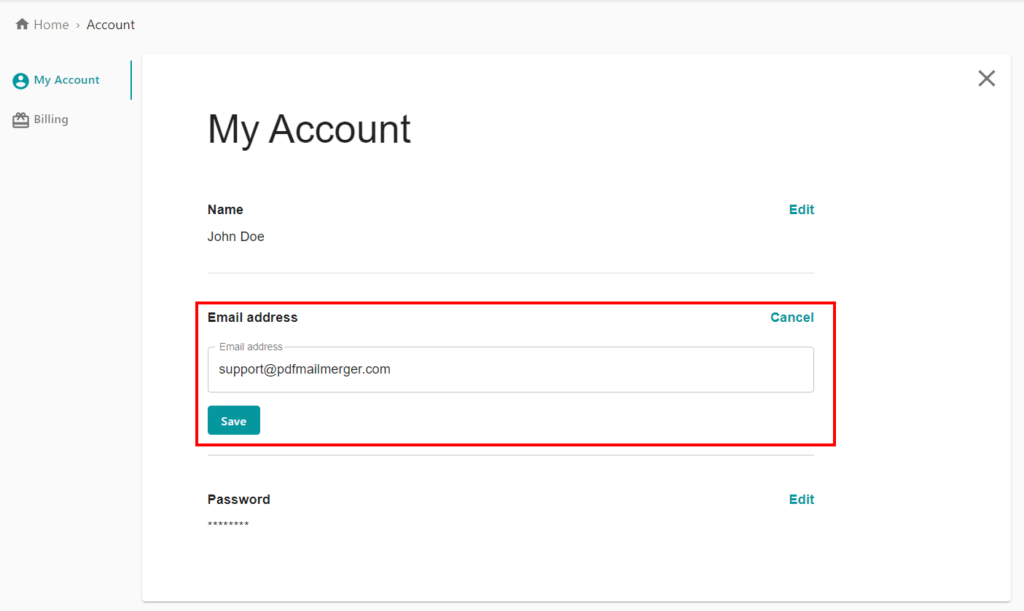The width and height of the screenshot is (1024, 611).
Task: Click the breadcrumb chevron separator
Action: tap(78, 25)
